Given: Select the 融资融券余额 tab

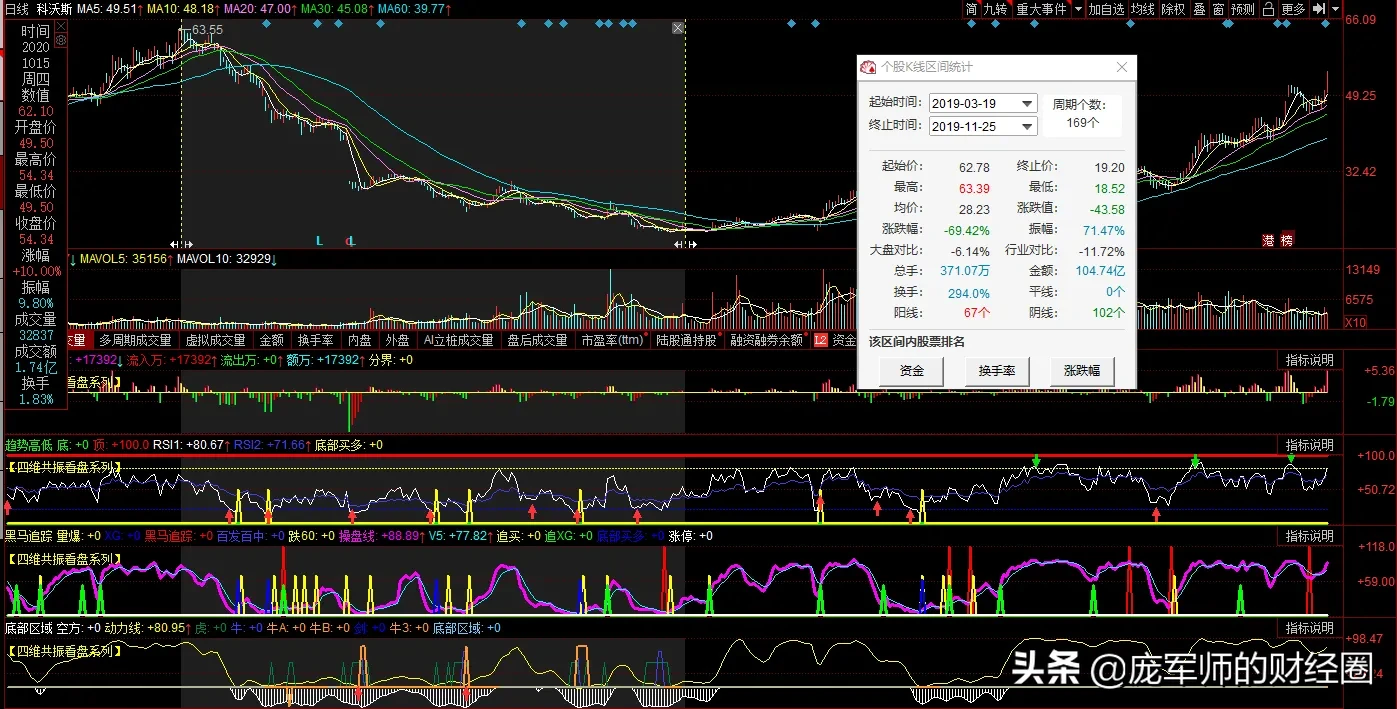Looking at the screenshot, I should 766,340.
